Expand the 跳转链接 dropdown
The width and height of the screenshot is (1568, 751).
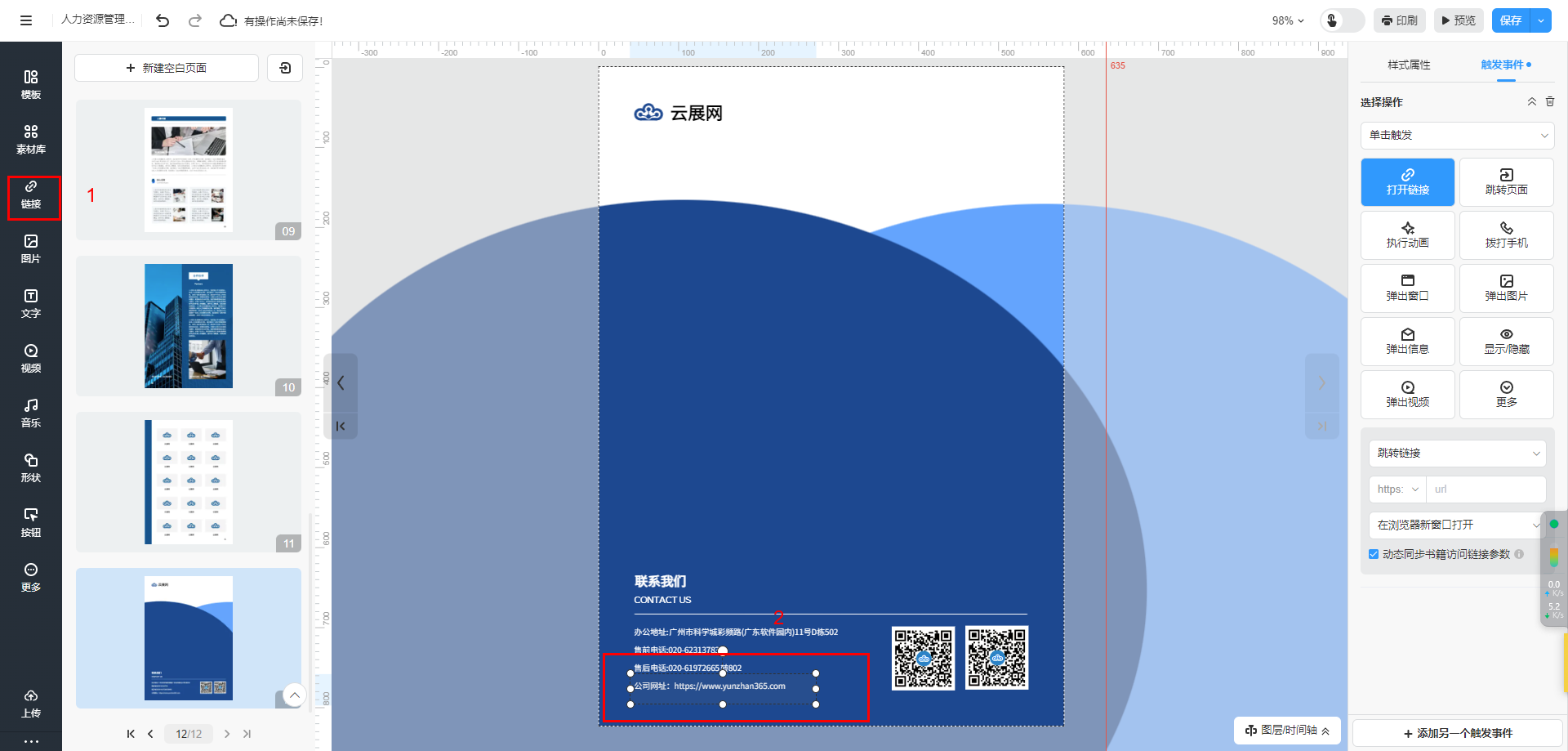tap(1457, 453)
